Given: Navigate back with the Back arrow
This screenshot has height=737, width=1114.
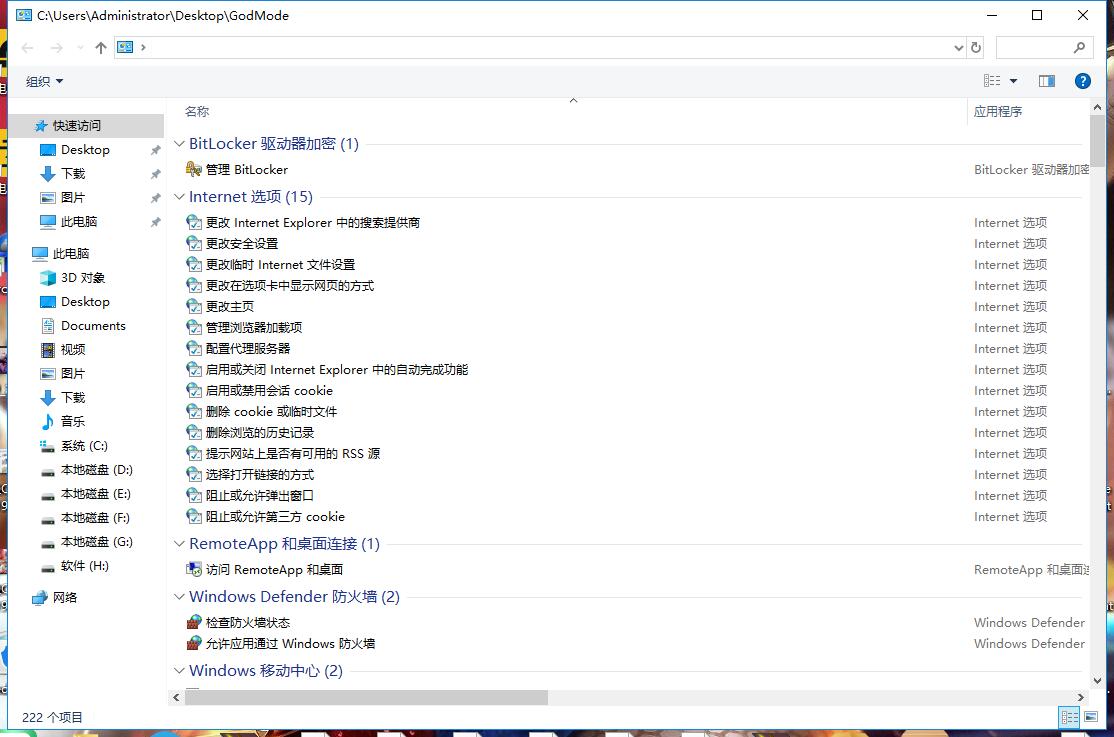Looking at the screenshot, I should 26,47.
